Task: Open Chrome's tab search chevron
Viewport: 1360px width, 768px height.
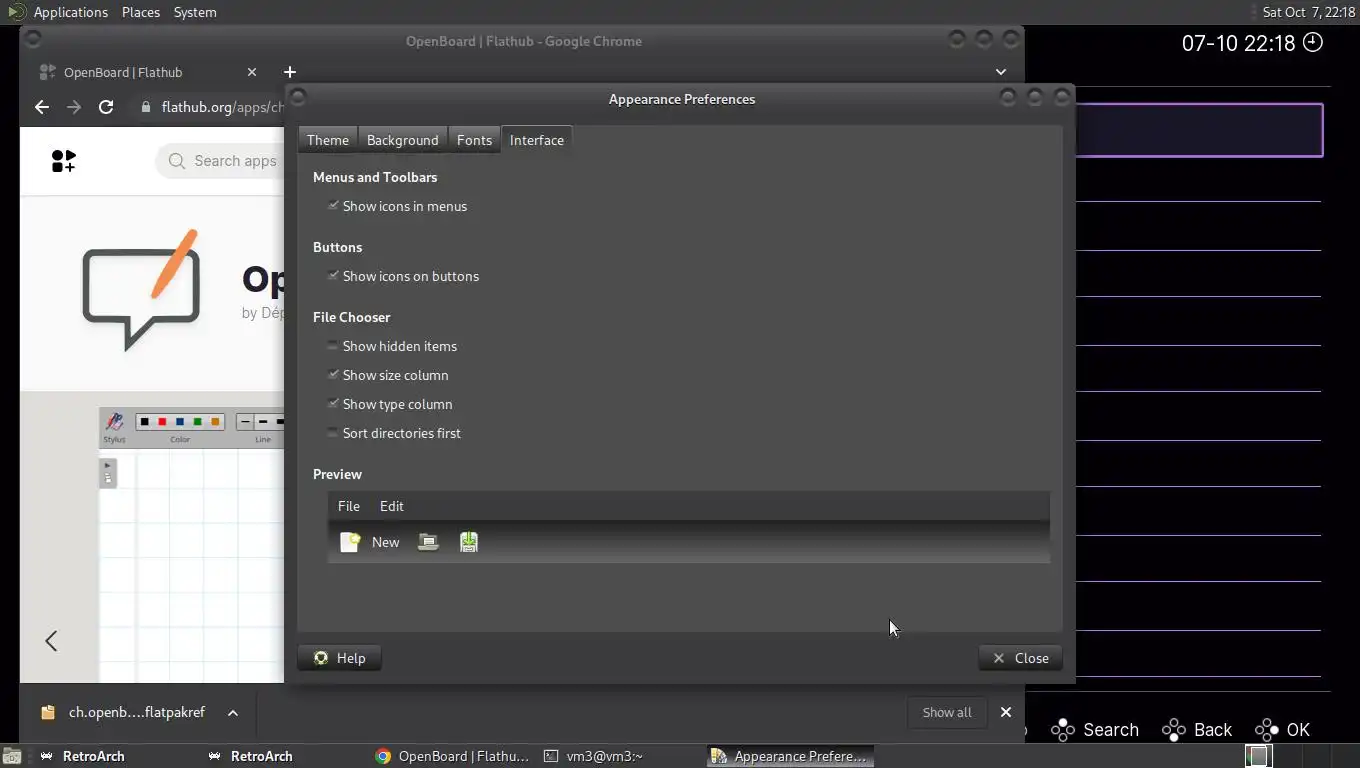Action: pyautogui.click(x=1001, y=72)
